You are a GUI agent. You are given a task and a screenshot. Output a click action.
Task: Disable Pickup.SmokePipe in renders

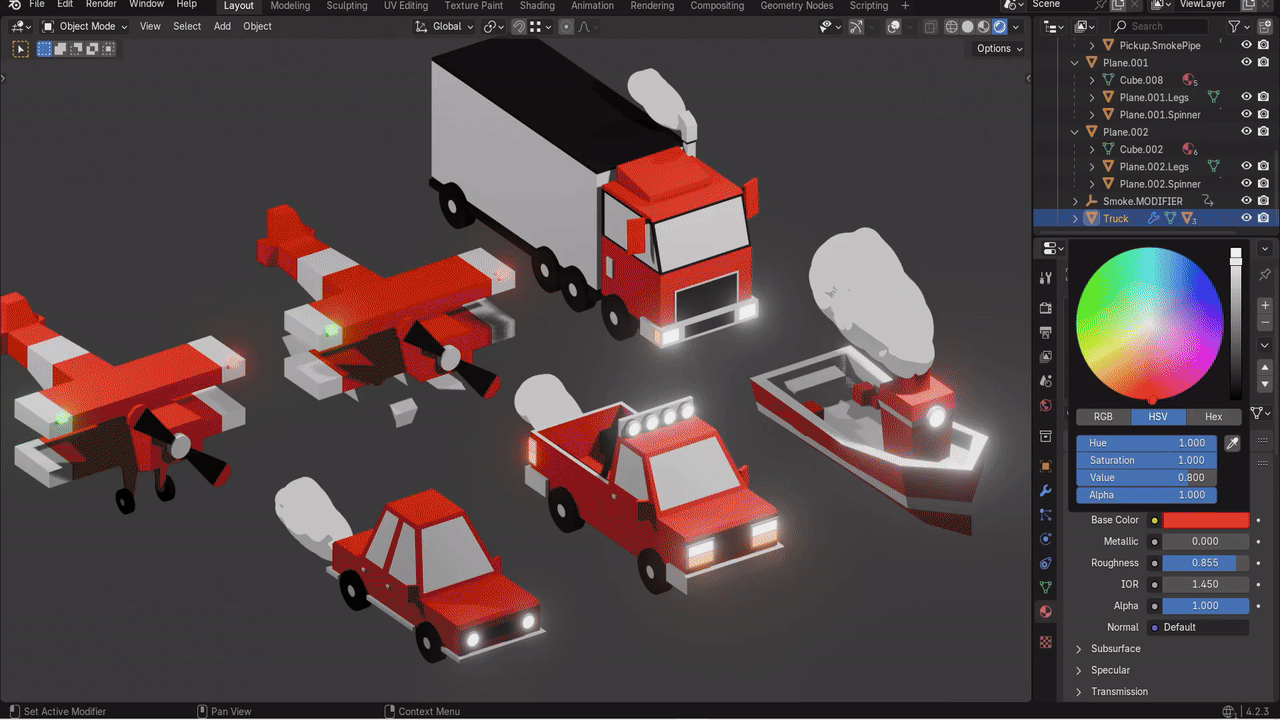(1264, 45)
